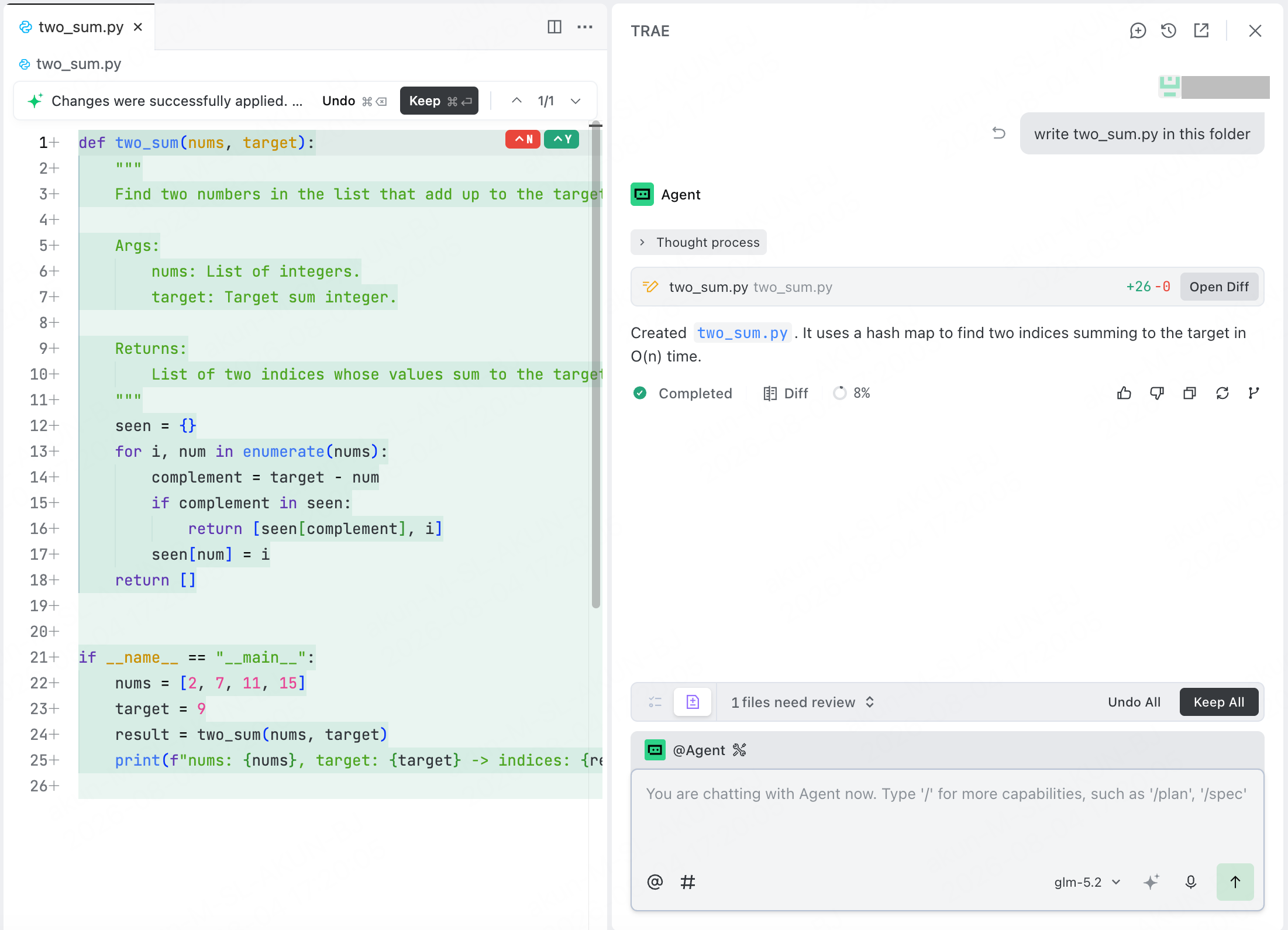Select the changed files icon in review bar
This screenshot has width=1288, height=930.
click(693, 702)
